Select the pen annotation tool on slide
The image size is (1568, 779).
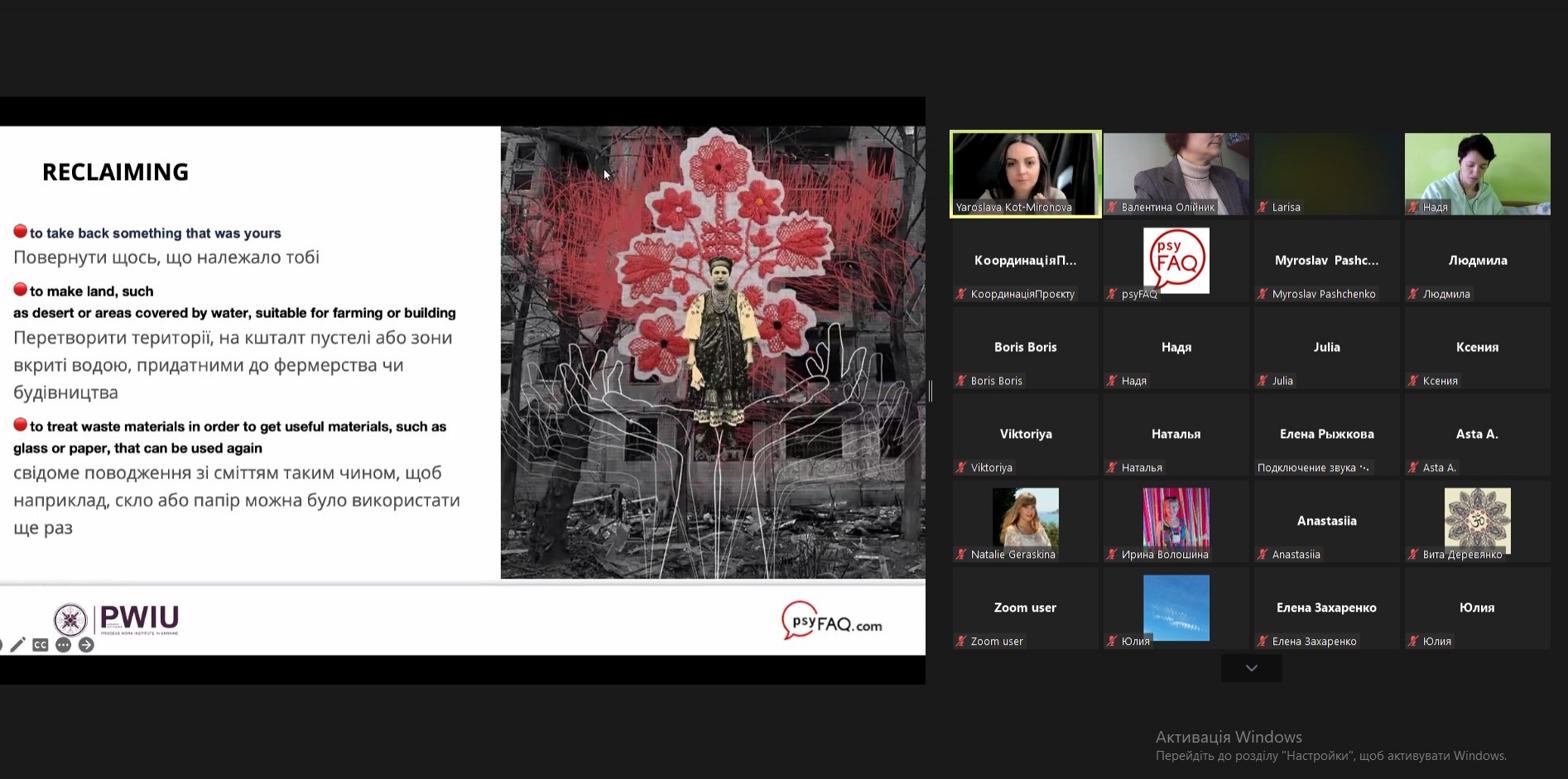pos(17,645)
